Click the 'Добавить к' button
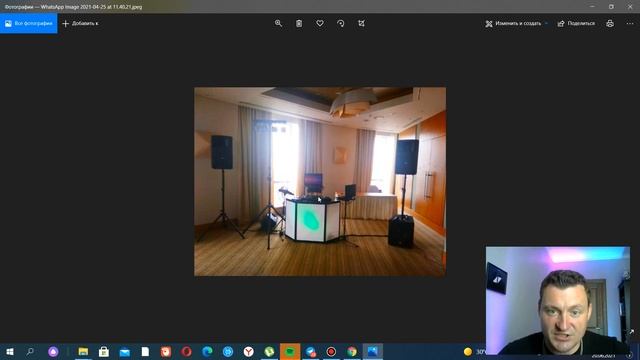 [x=80, y=23]
